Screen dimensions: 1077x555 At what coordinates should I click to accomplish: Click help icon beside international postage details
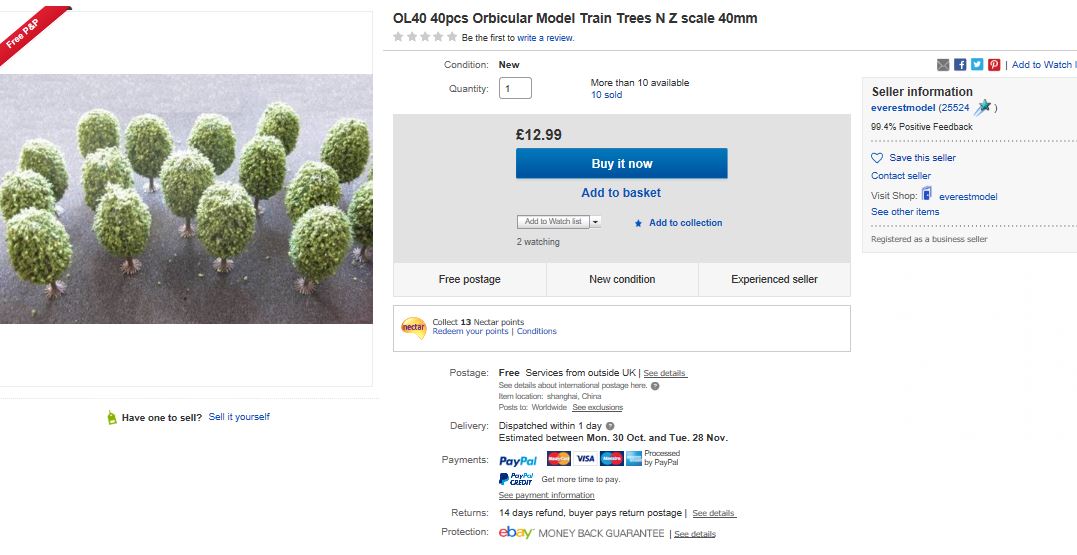click(x=655, y=386)
